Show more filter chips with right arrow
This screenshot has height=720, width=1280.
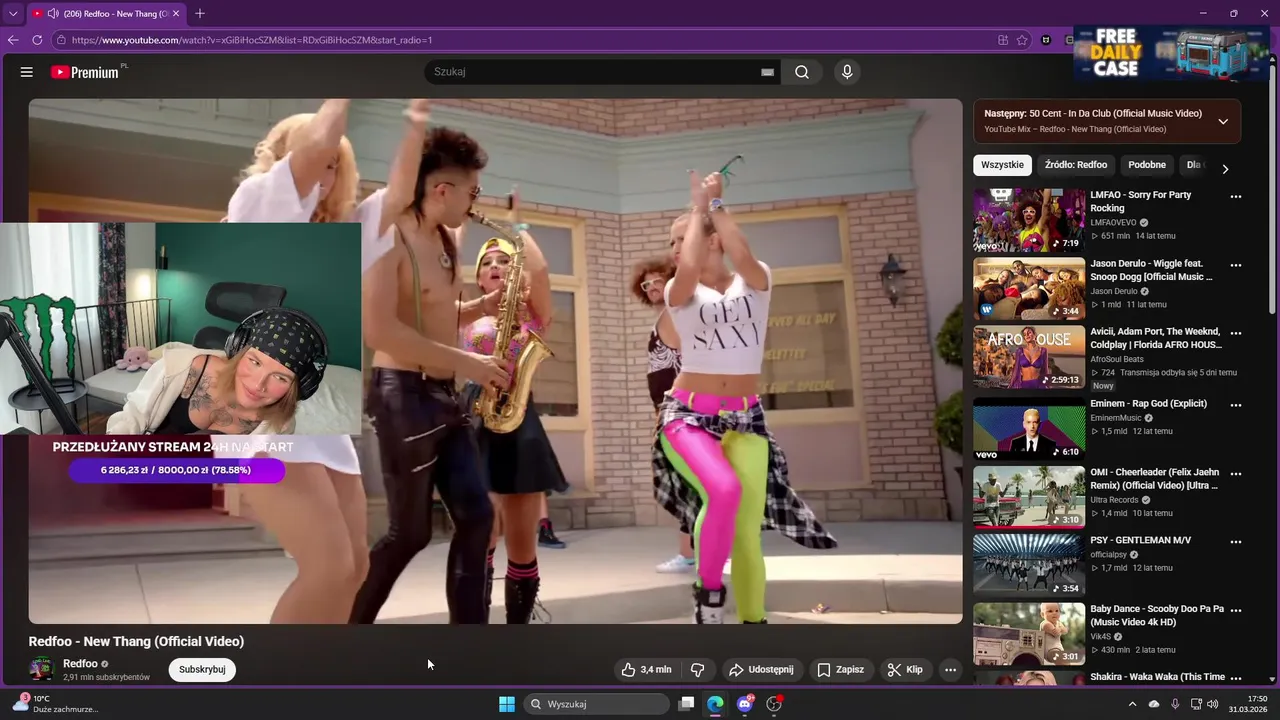(x=1225, y=168)
